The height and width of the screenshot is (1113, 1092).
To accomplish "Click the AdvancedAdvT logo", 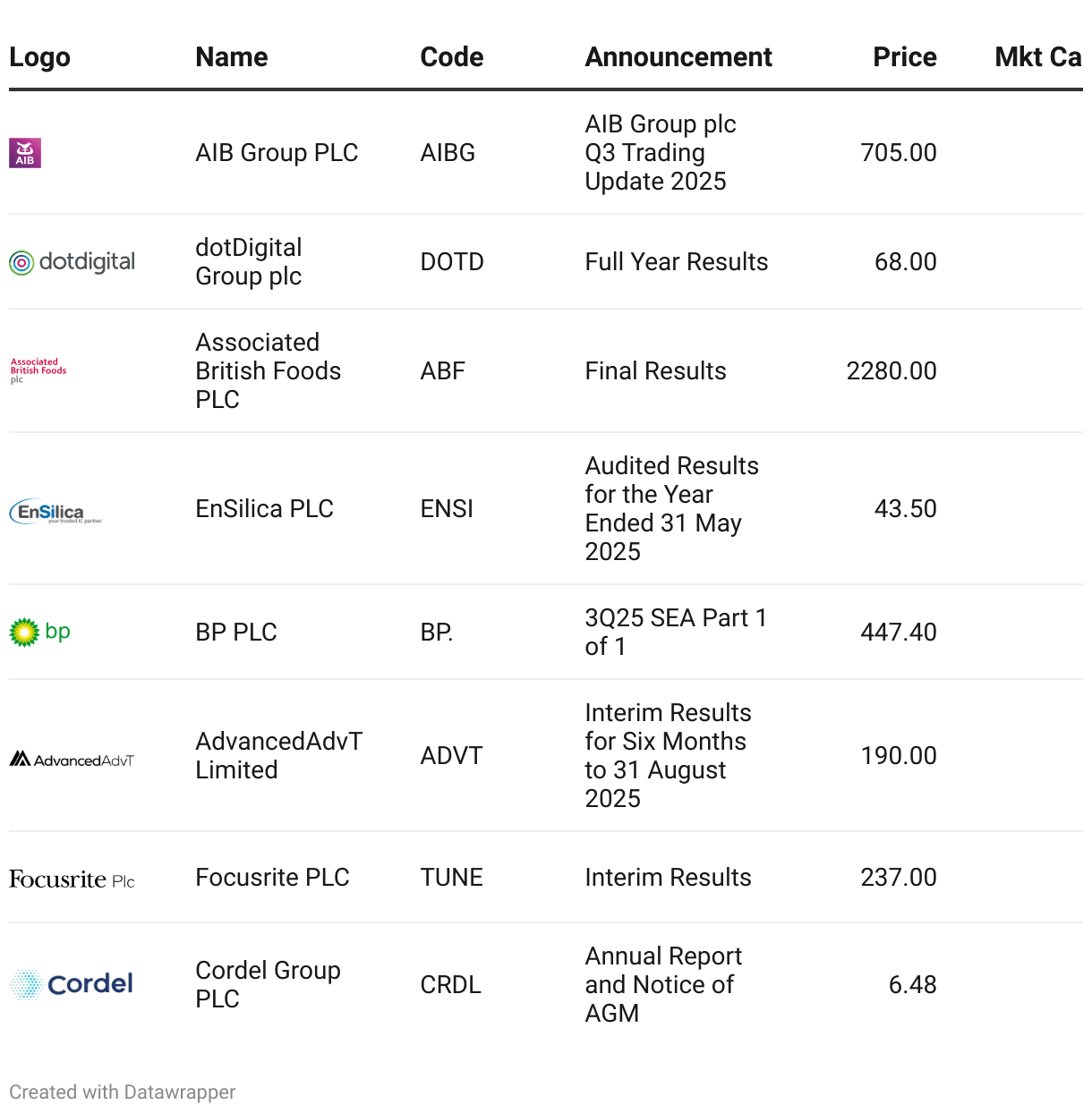I will 72,760.
